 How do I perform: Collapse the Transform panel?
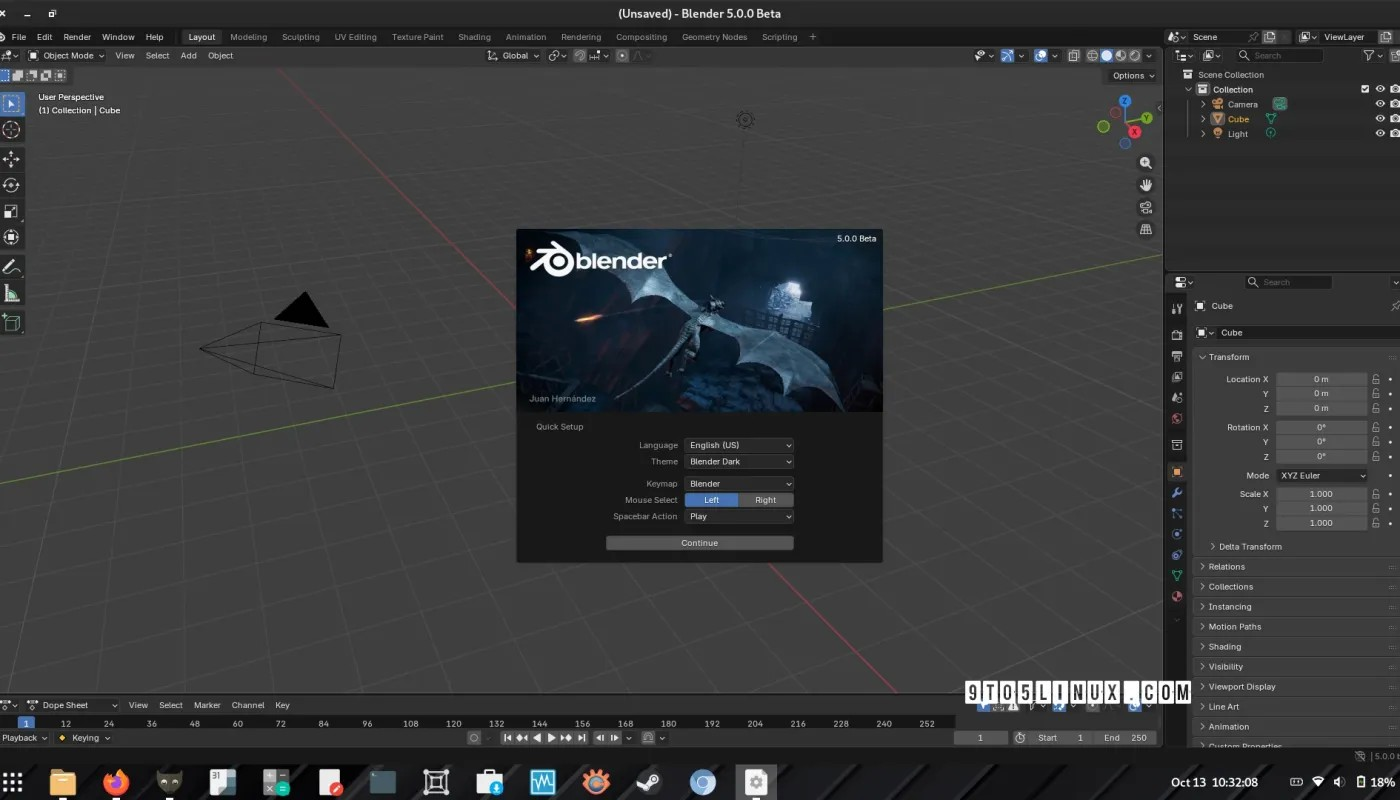(1228, 357)
